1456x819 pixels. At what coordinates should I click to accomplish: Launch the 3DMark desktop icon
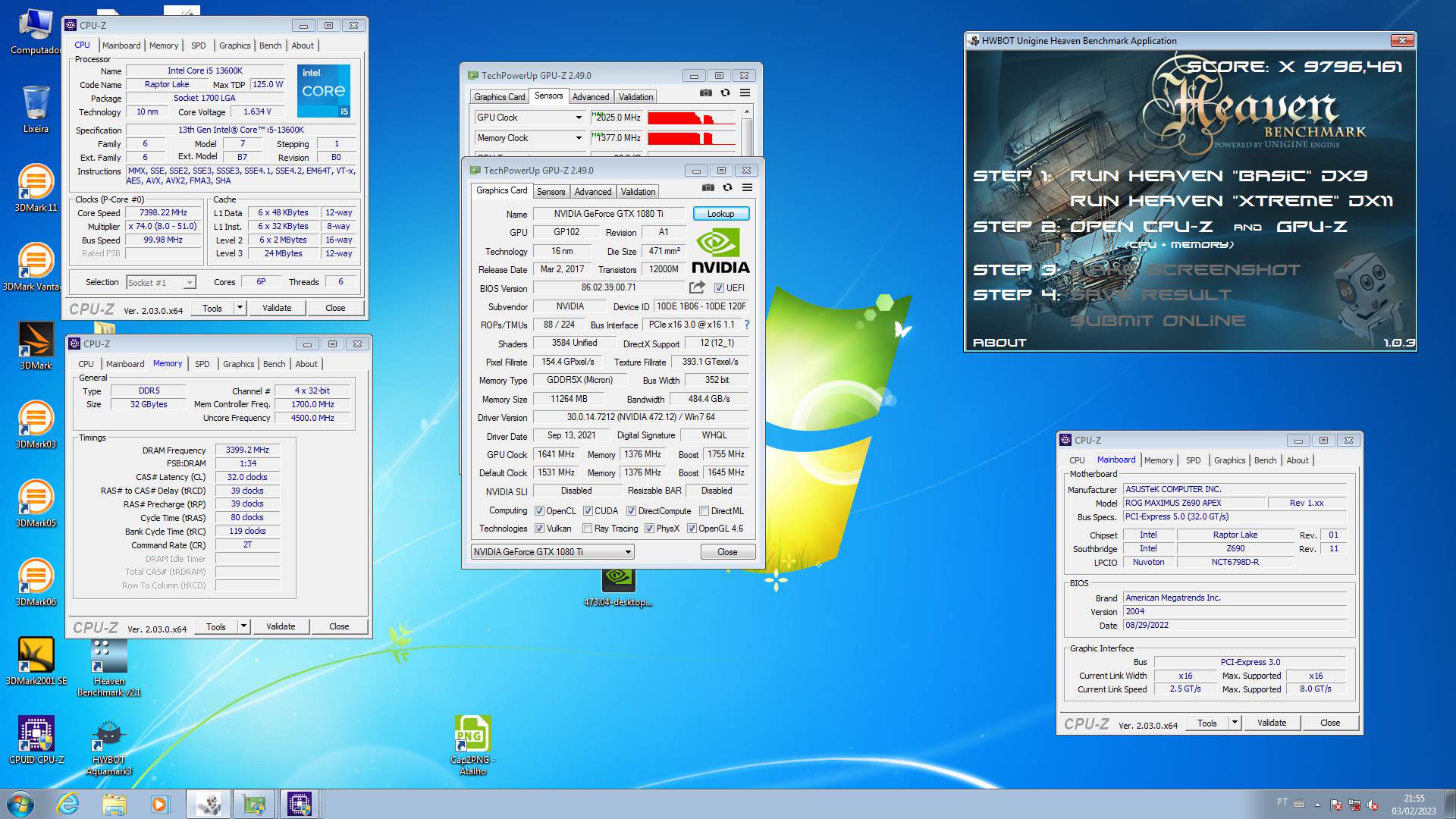coord(36,346)
